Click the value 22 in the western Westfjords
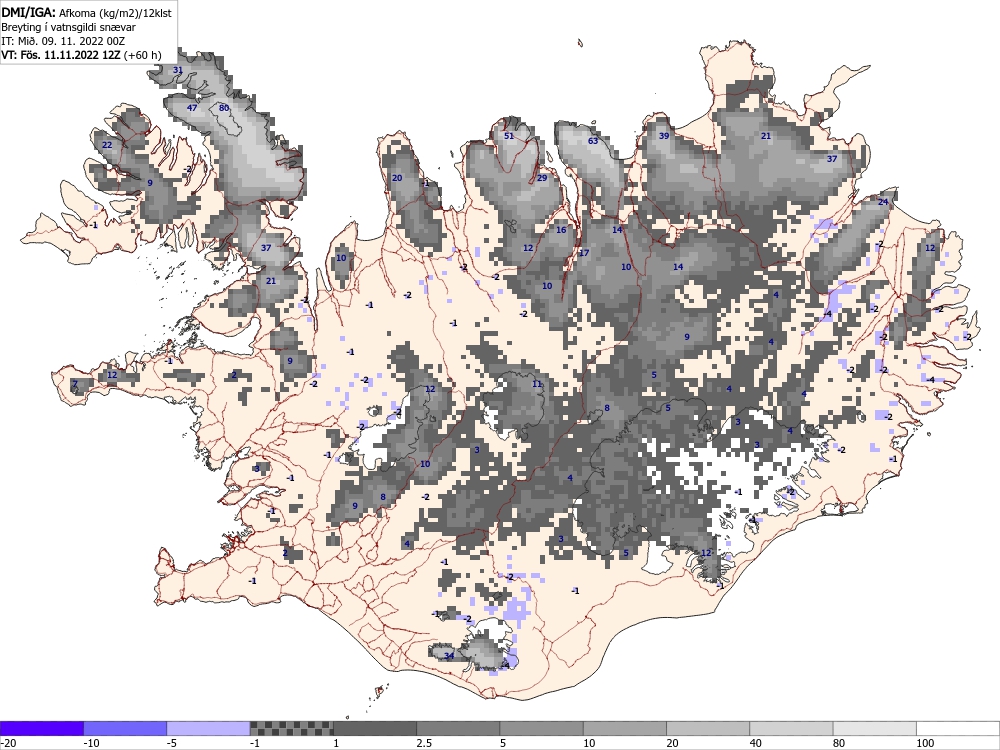 pyautogui.click(x=107, y=145)
